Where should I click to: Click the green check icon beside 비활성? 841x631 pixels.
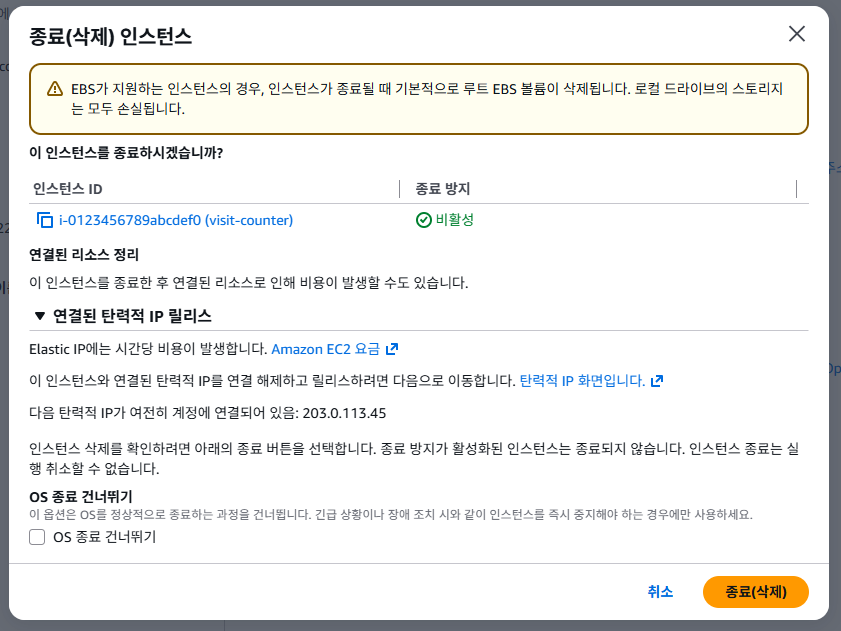click(424, 220)
